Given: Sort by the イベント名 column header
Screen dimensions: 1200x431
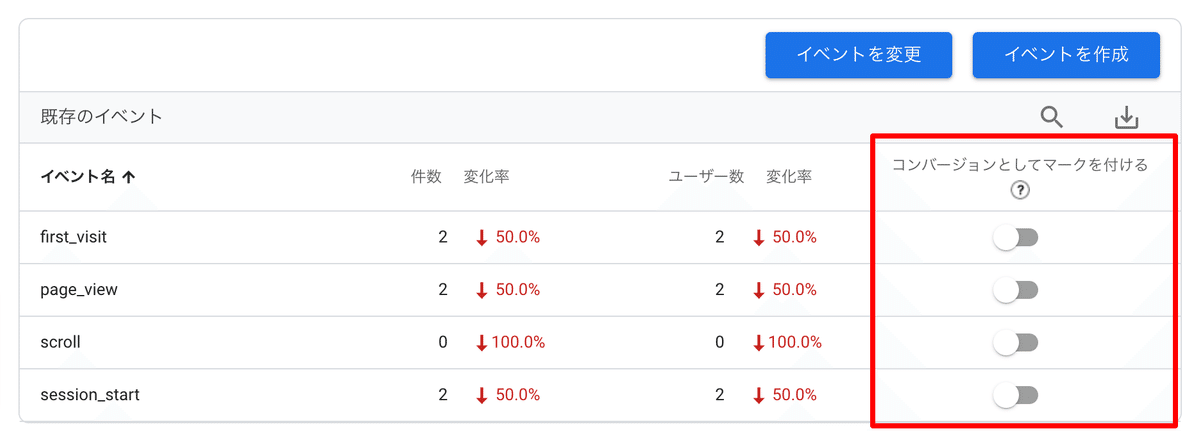Looking at the screenshot, I should pyautogui.click(x=78, y=177).
